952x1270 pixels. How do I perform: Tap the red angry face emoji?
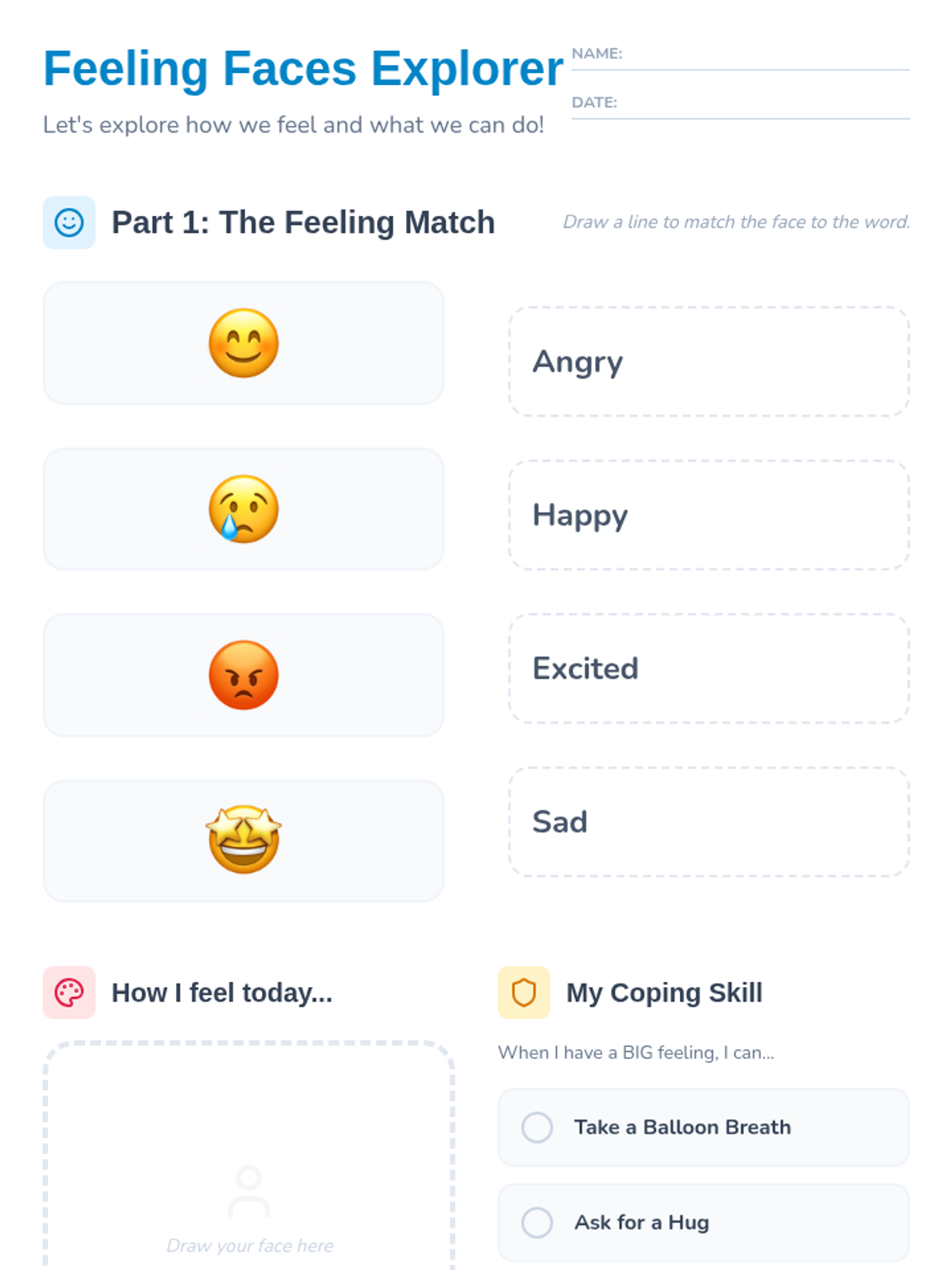[244, 675]
